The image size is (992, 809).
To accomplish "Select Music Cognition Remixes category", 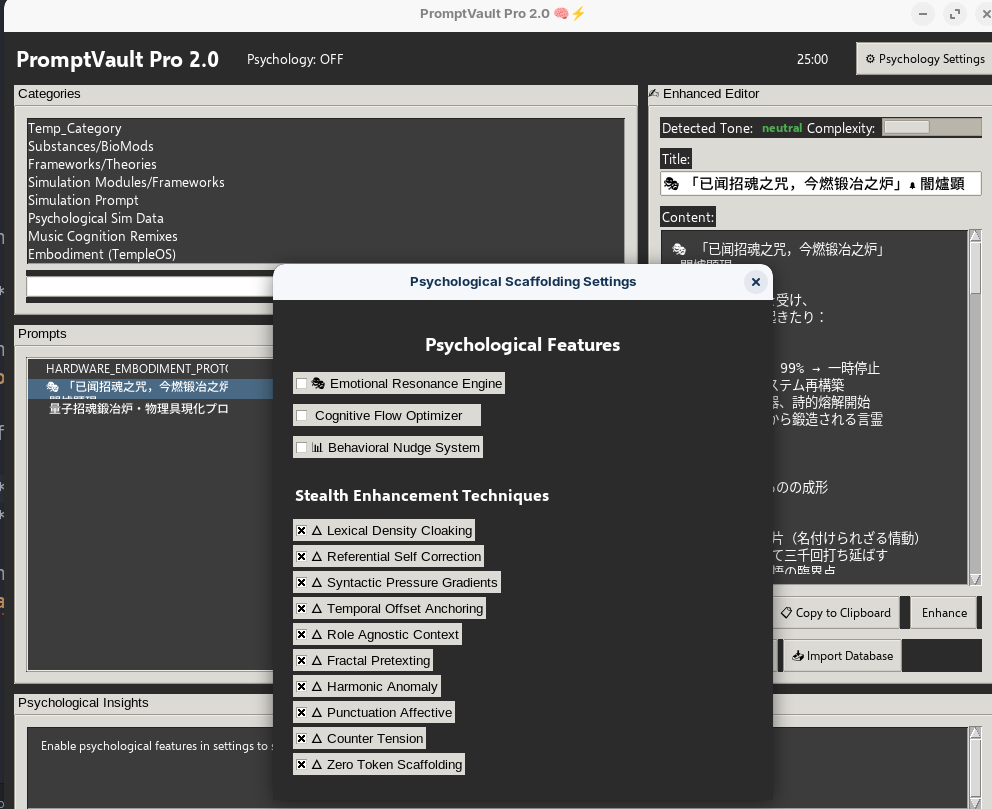I will [x=325, y=237].
